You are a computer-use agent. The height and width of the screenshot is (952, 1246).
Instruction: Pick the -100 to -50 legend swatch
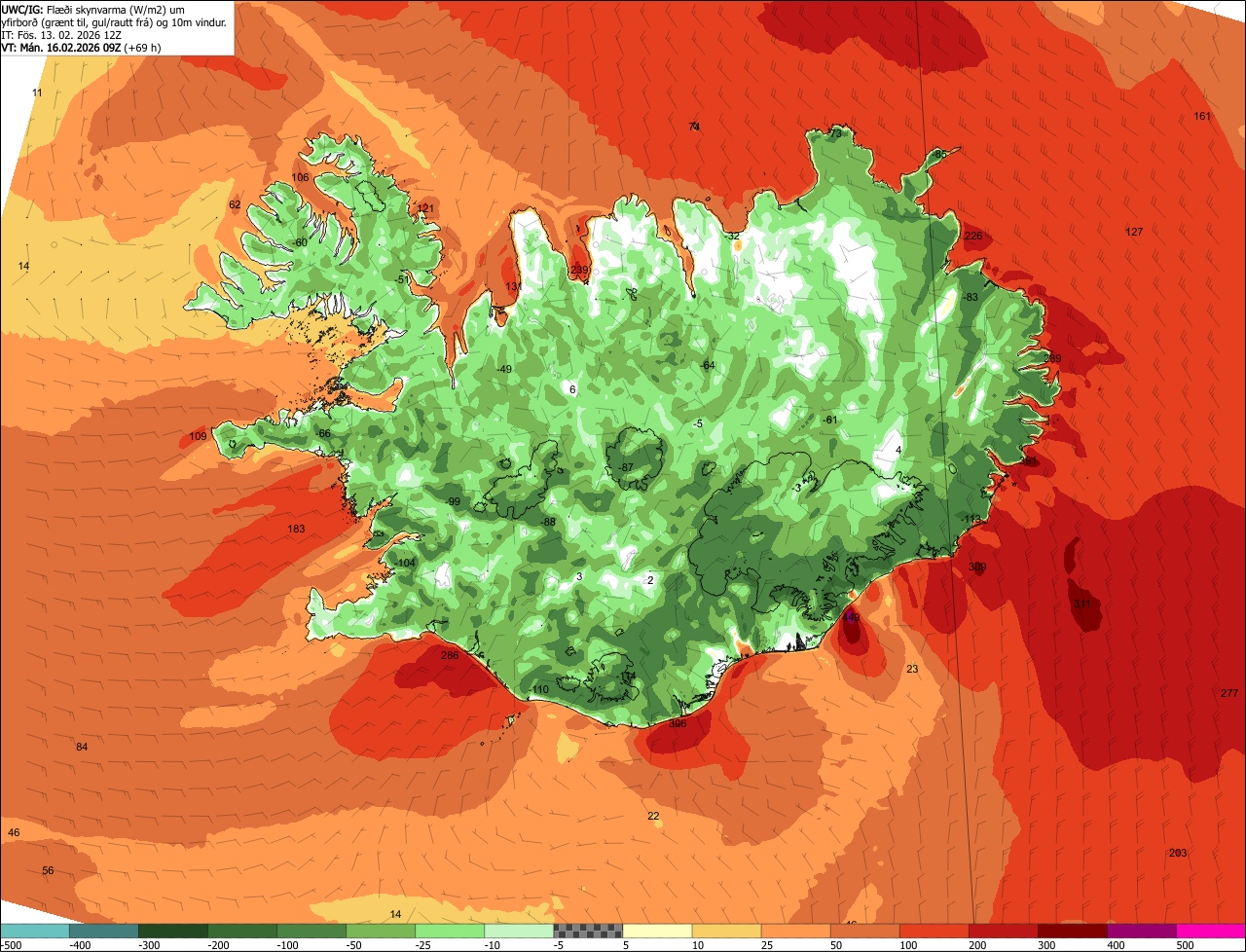(311, 931)
